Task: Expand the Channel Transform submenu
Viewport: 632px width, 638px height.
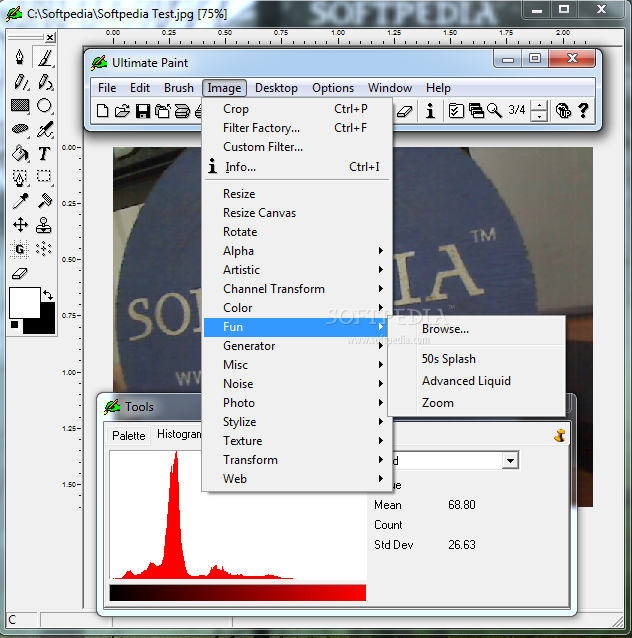Action: click(x=297, y=289)
